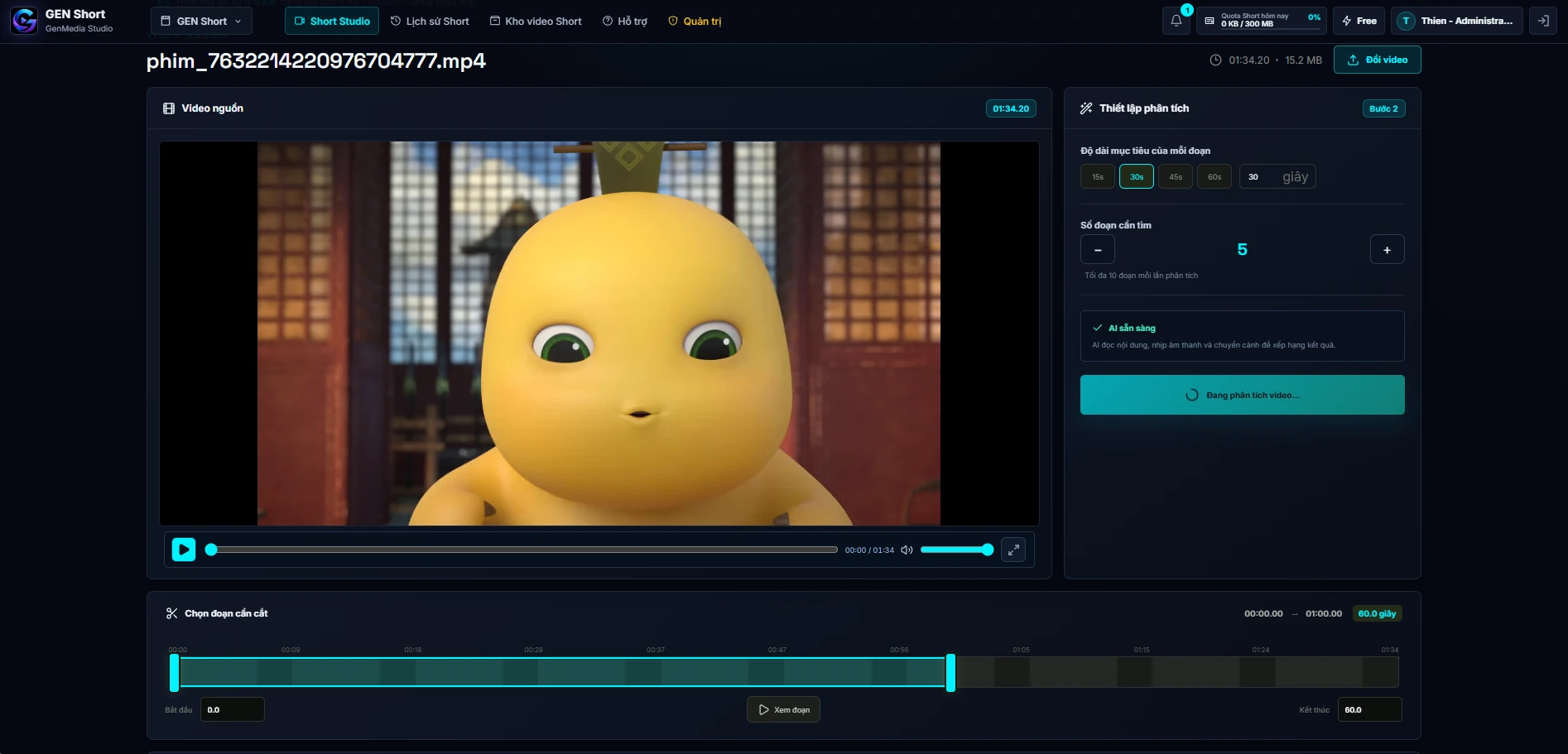Screen dimensions: 1568x754
Task: Click the clock icon next to duration
Action: pyautogui.click(x=1215, y=60)
